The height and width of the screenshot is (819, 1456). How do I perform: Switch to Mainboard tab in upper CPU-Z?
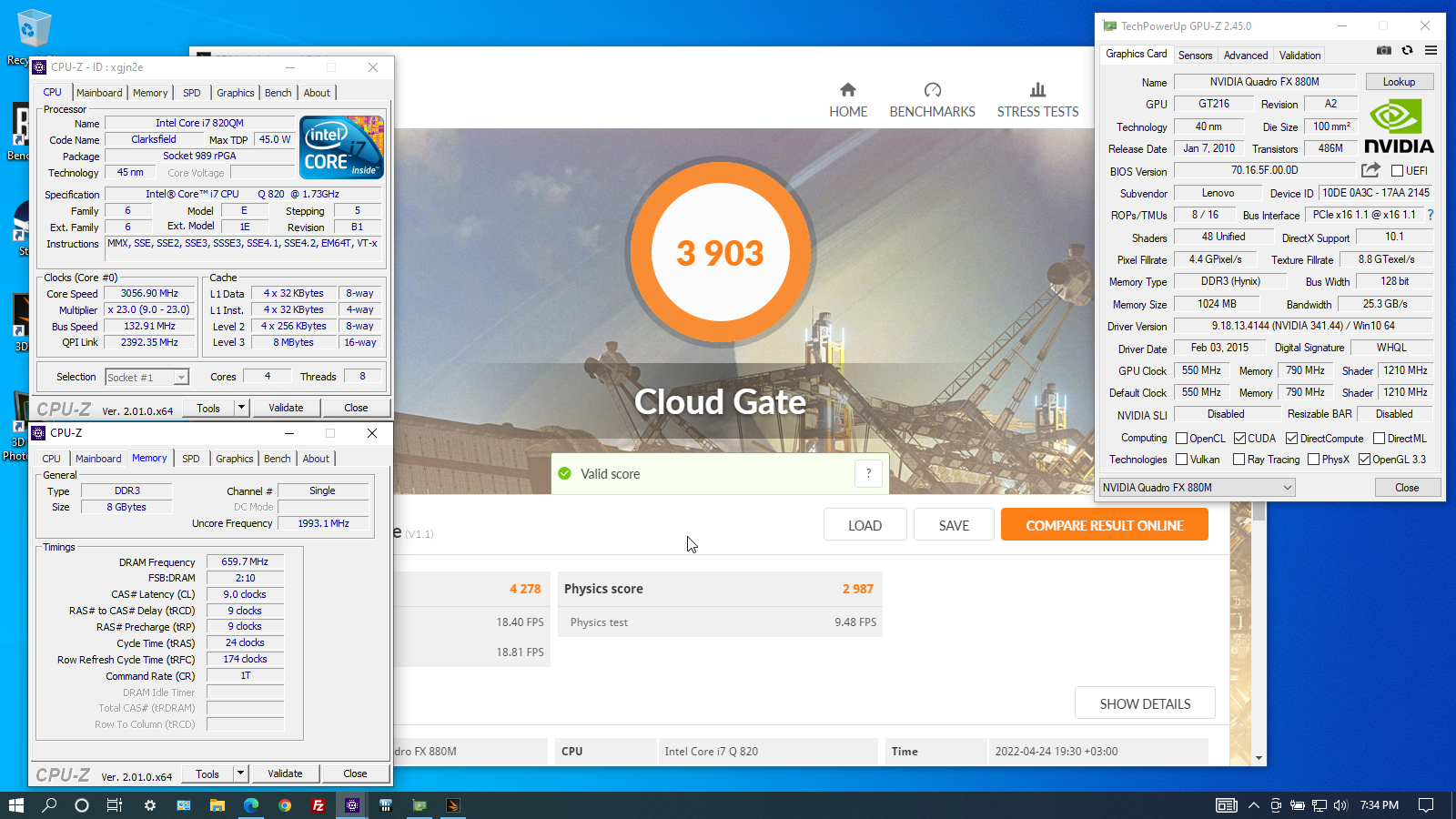99,93
